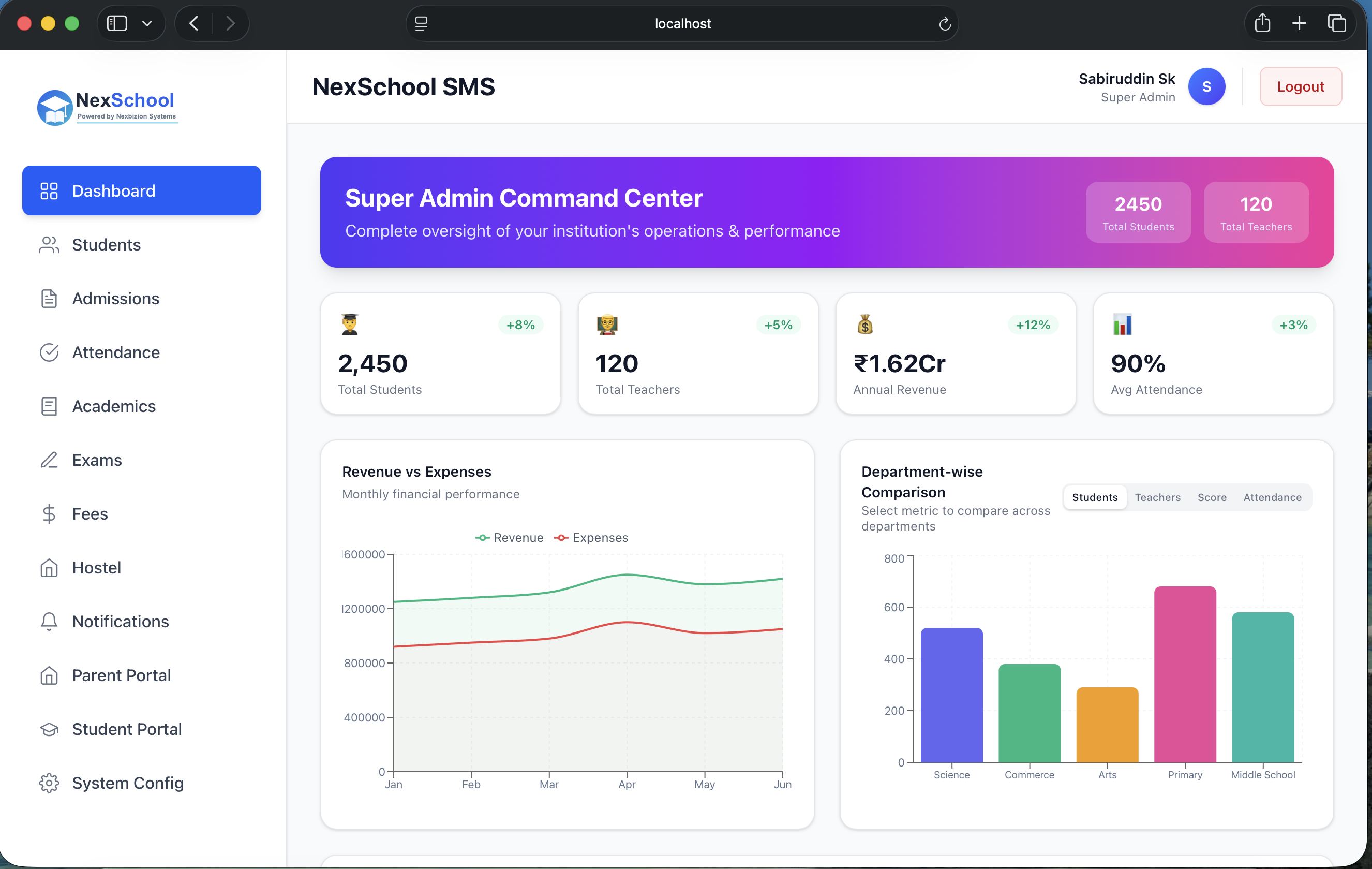Viewport: 1372px width, 869px height.
Task: Click the Academics book icon
Action: pos(49,406)
